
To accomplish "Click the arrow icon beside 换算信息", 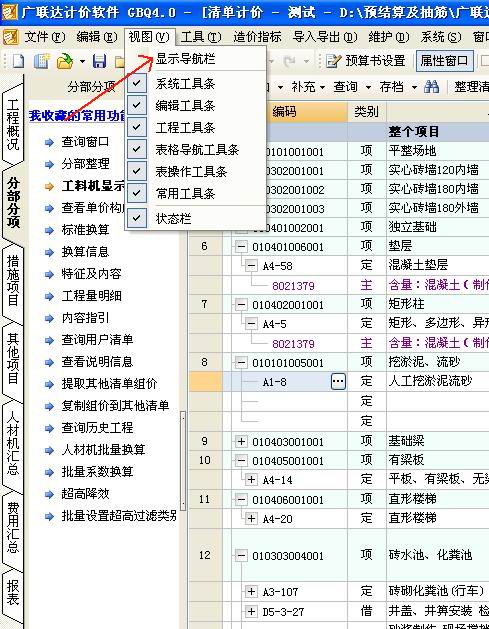I will pos(49,252).
